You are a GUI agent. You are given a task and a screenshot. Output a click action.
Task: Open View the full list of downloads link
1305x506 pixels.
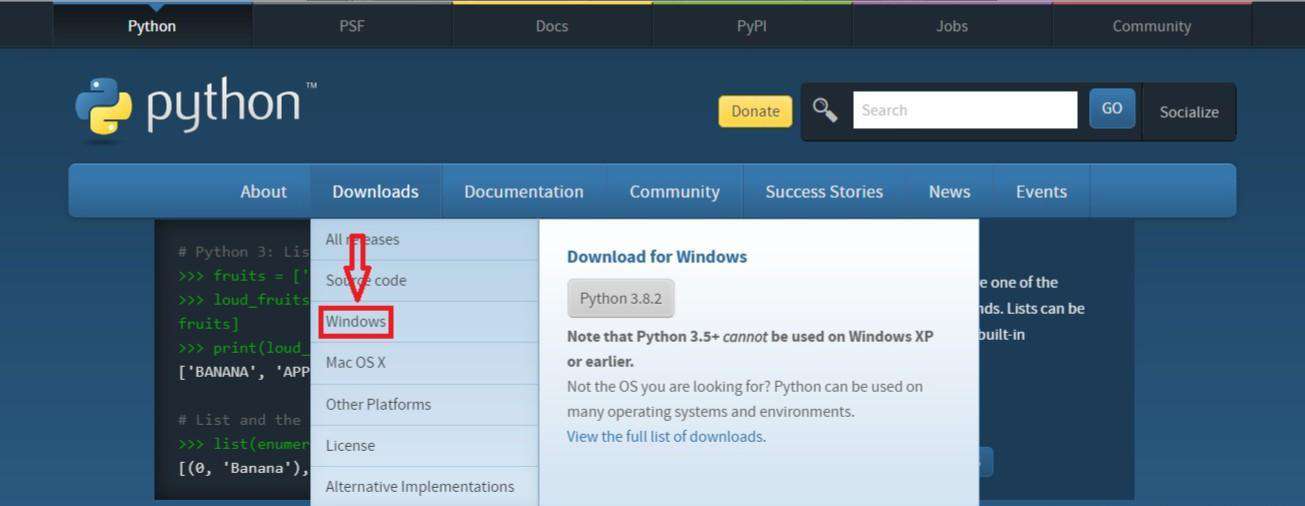point(665,436)
